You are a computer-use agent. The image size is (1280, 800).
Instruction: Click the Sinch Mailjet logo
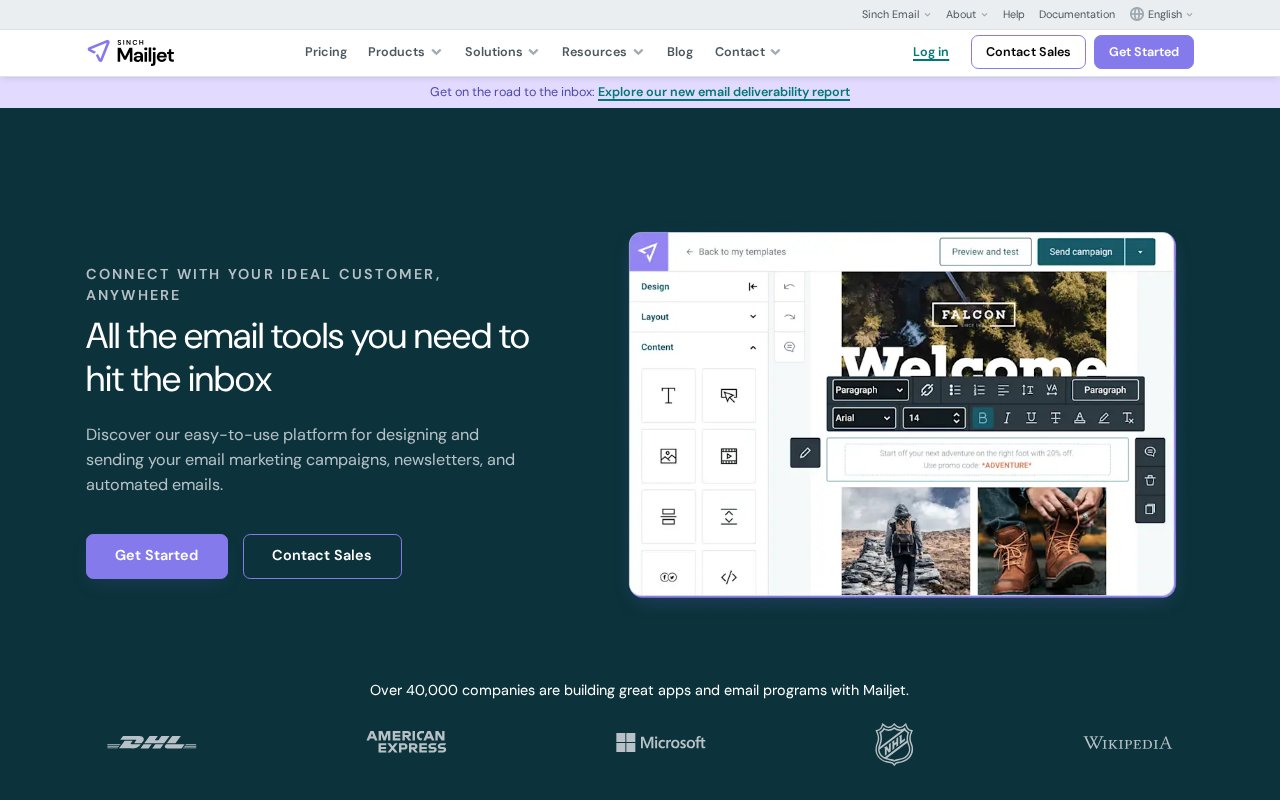coord(130,52)
